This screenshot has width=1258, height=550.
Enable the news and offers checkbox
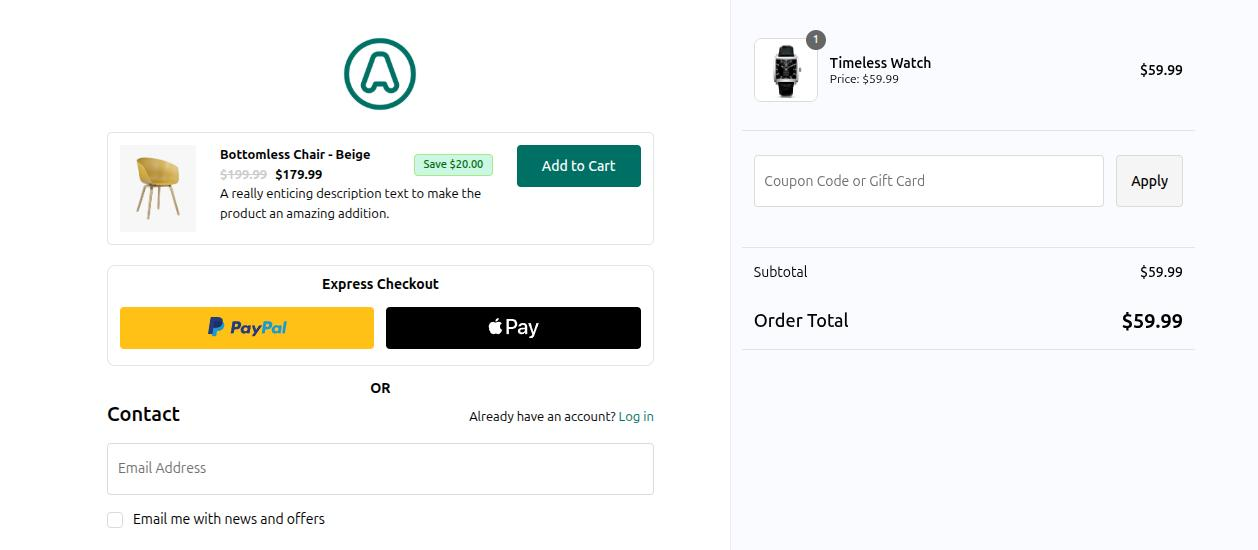[115, 520]
